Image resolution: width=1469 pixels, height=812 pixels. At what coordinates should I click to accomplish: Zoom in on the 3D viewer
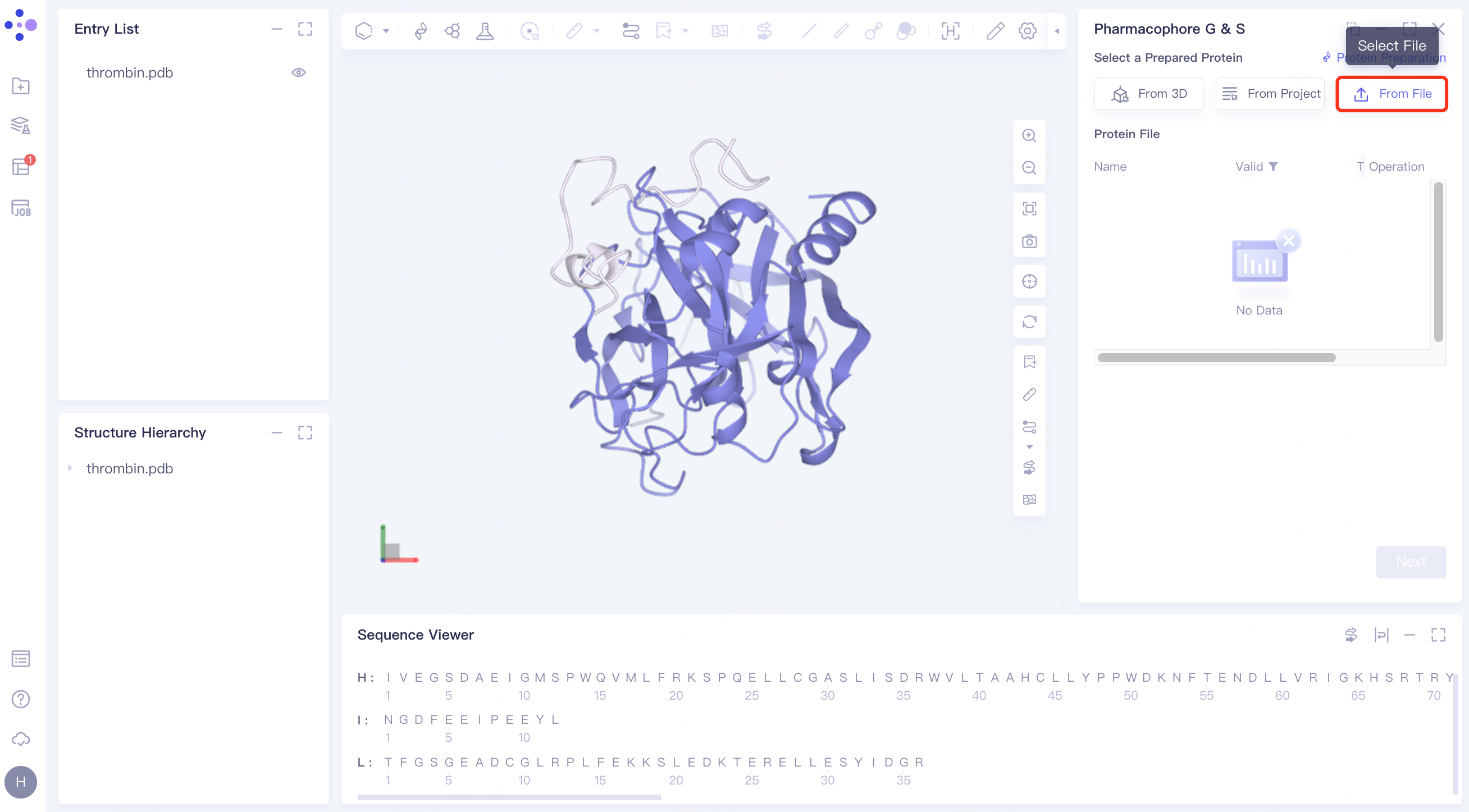click(x=1029, y=136)
